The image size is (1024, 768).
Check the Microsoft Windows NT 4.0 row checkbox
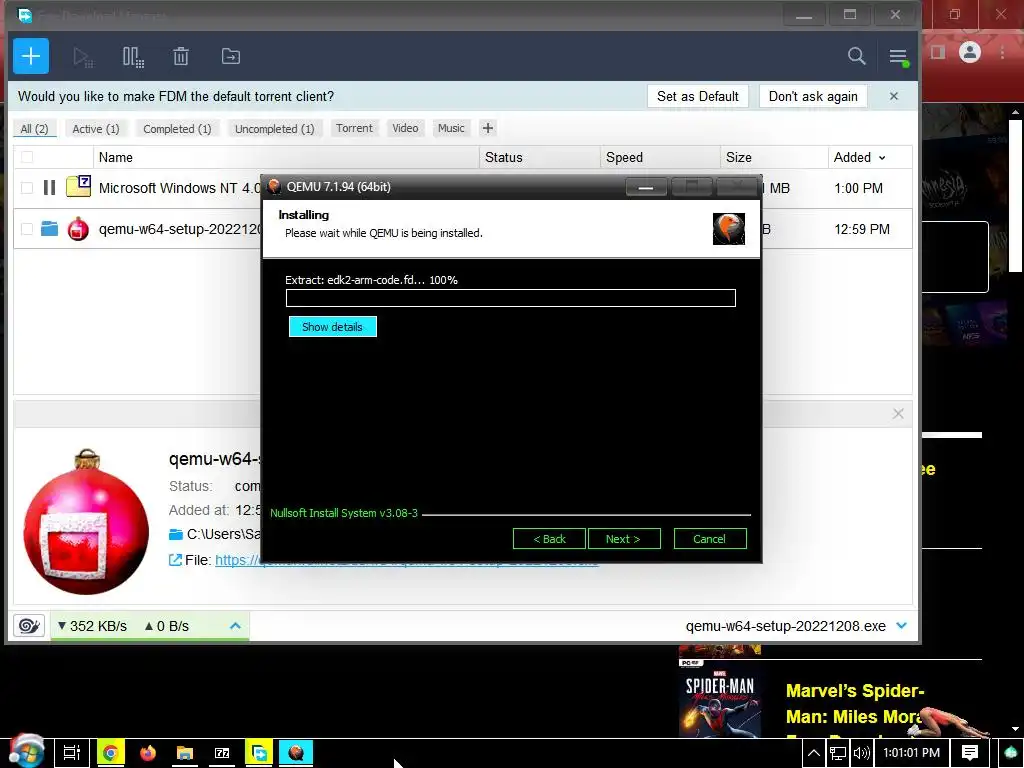coord(27,188)
